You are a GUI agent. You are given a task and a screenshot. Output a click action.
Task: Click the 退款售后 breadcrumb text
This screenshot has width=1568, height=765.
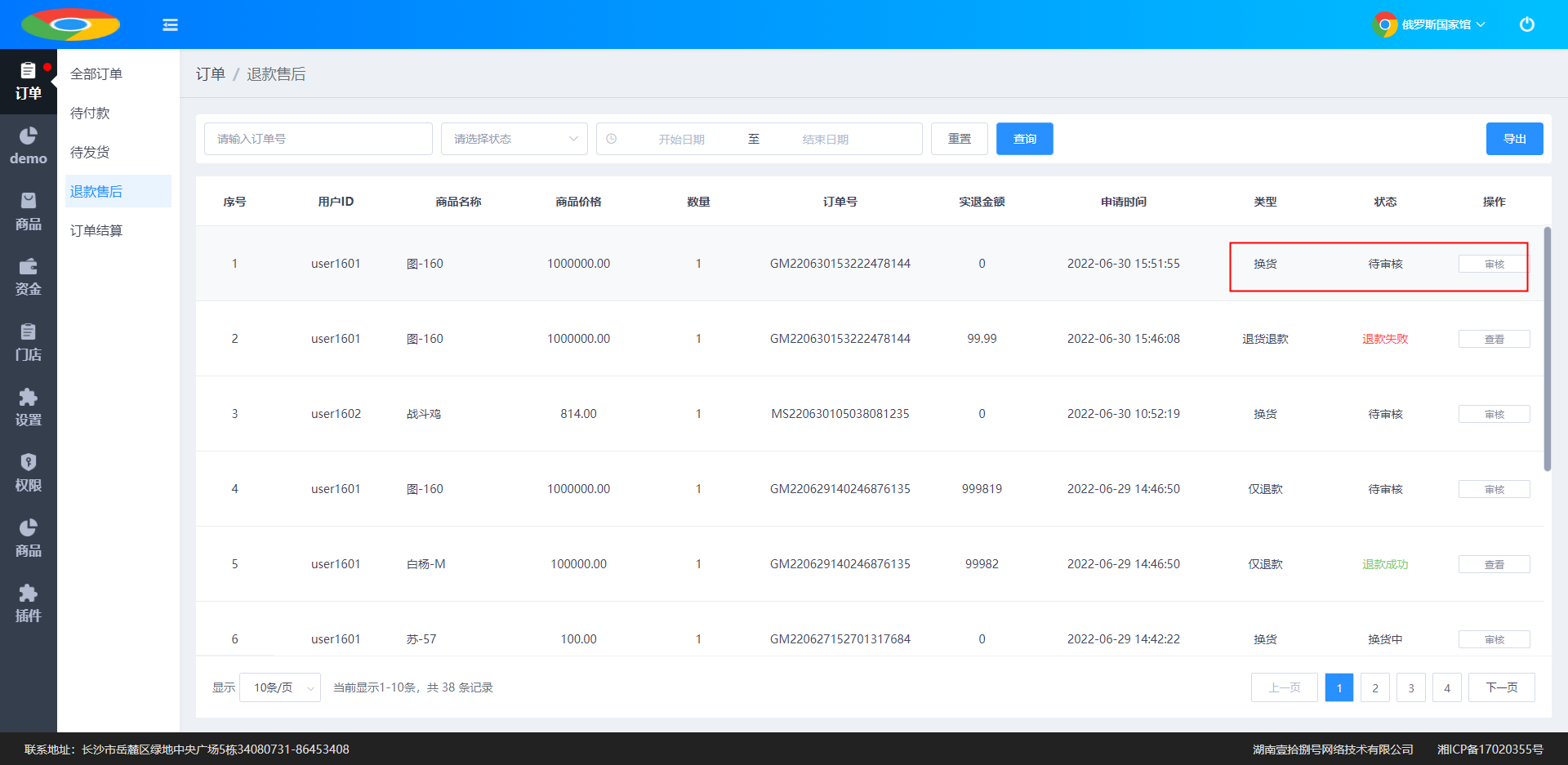[x=276, y=74]
